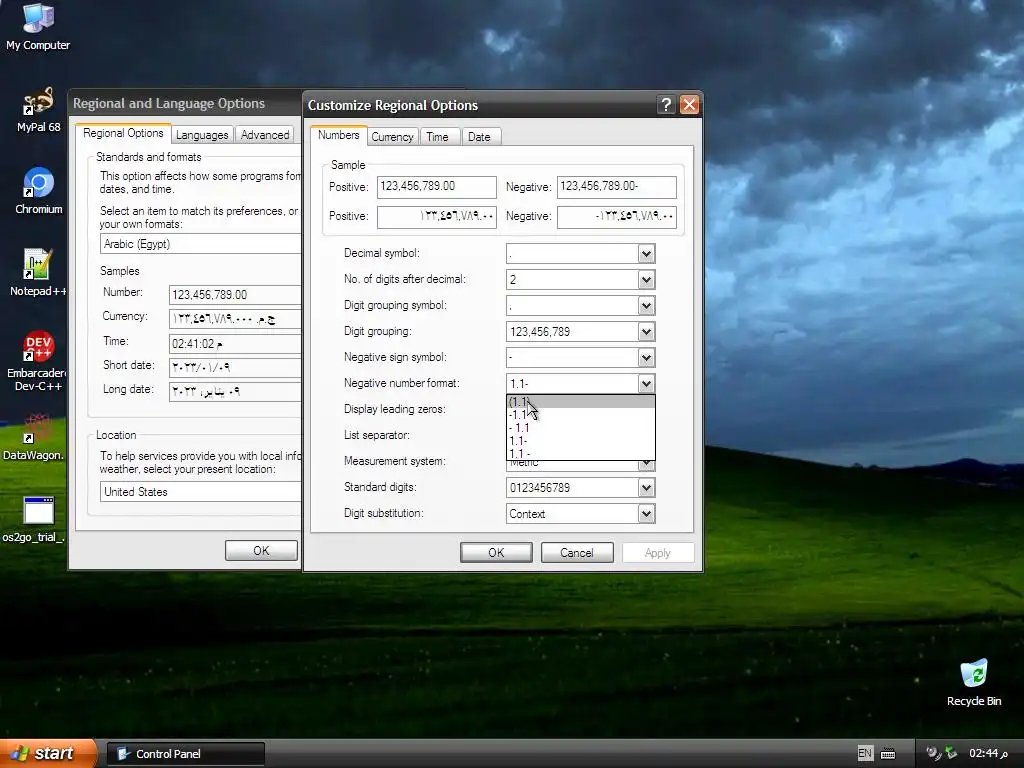Click the keyboard icon in the taskbar
Viewport: 1024px width, 768px height.
tap(888, 754)
